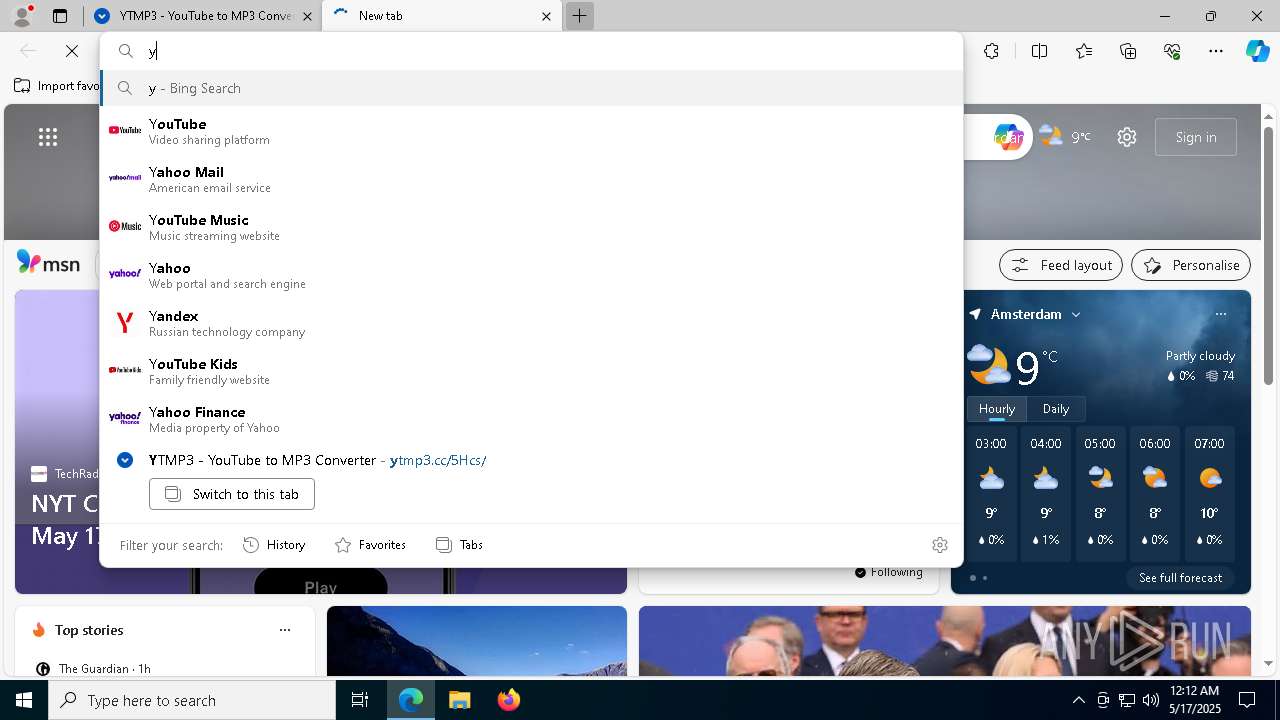
Task: Open the notification center icon
Action: 1247,700
